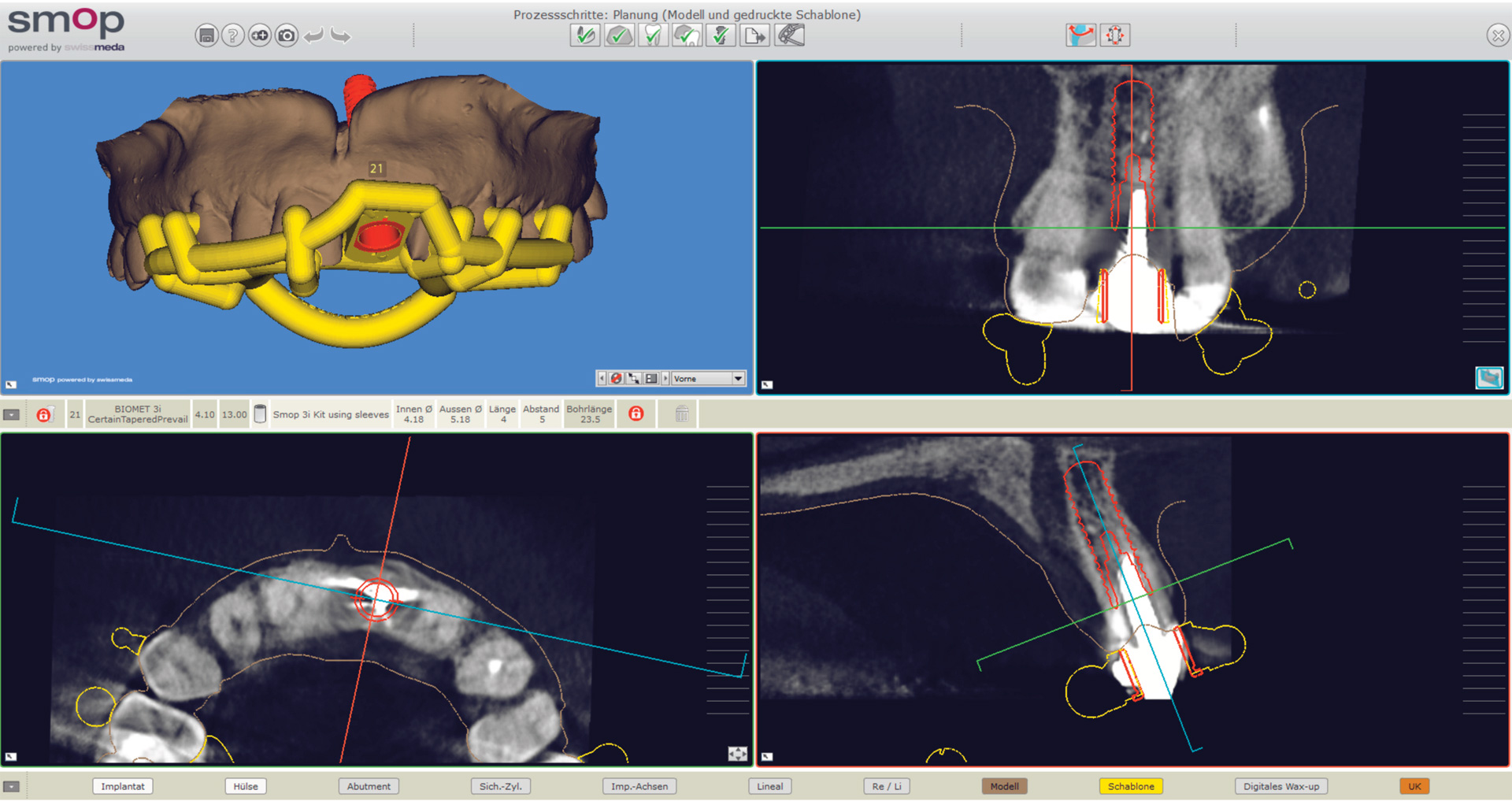
Task: Expand the implant row dropdown arrow
Action: 12,414
